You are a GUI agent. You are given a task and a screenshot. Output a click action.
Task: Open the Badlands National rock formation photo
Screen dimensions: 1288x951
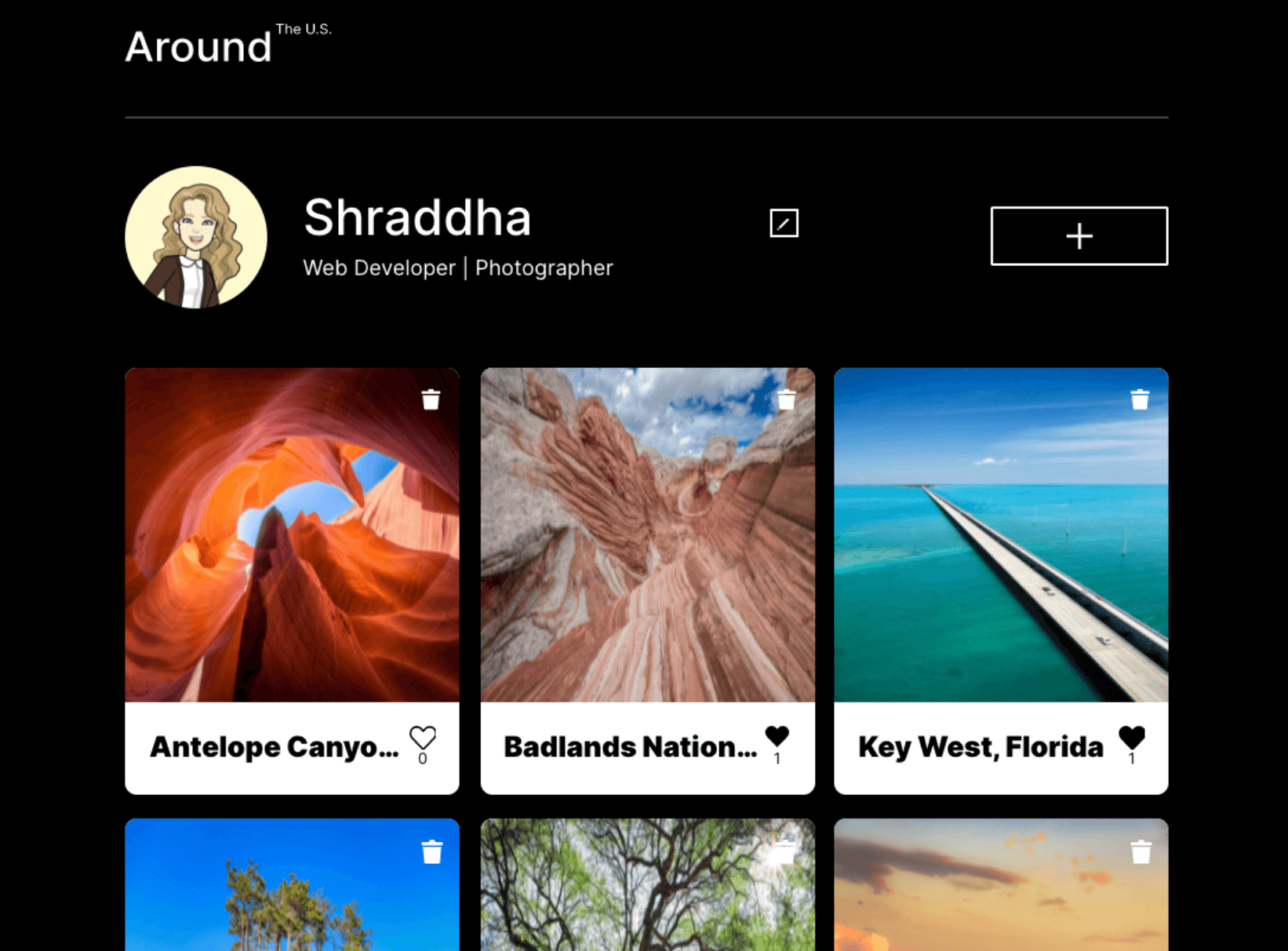[647, 535]
